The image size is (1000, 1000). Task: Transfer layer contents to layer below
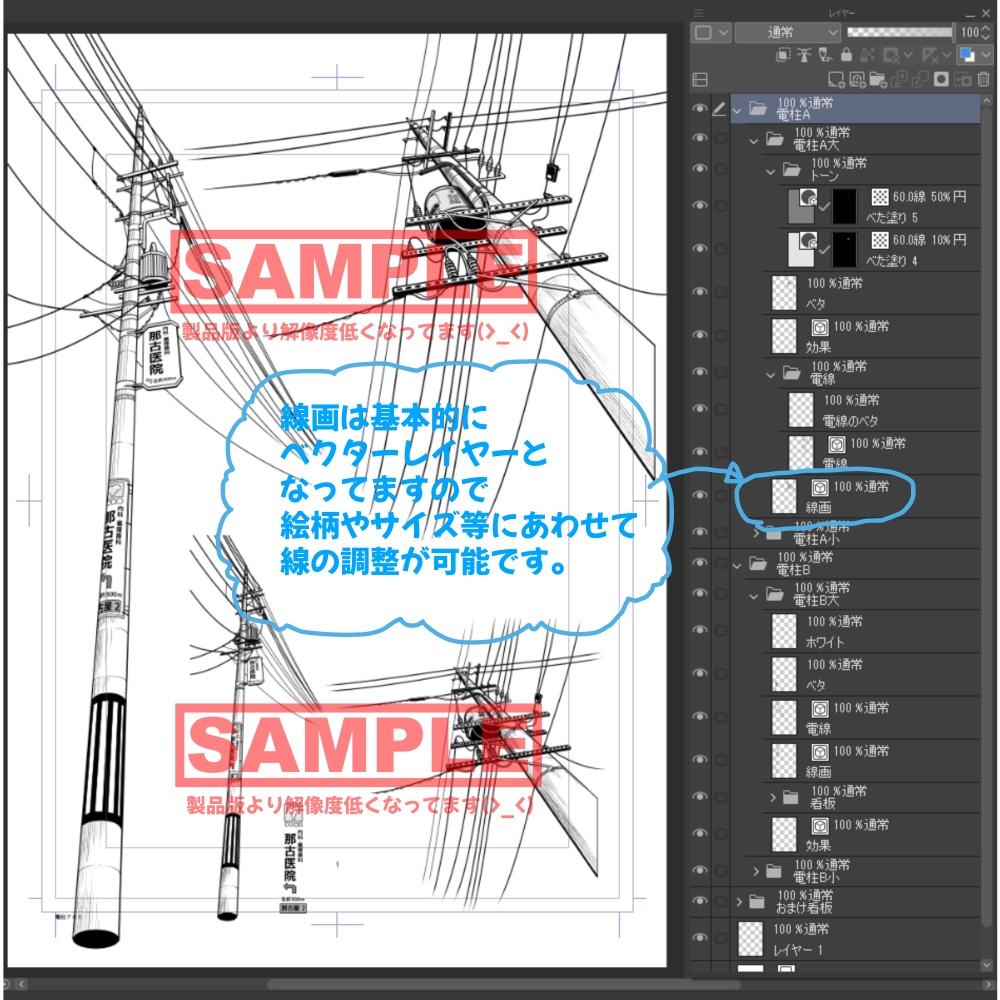[x=900, y=79]
